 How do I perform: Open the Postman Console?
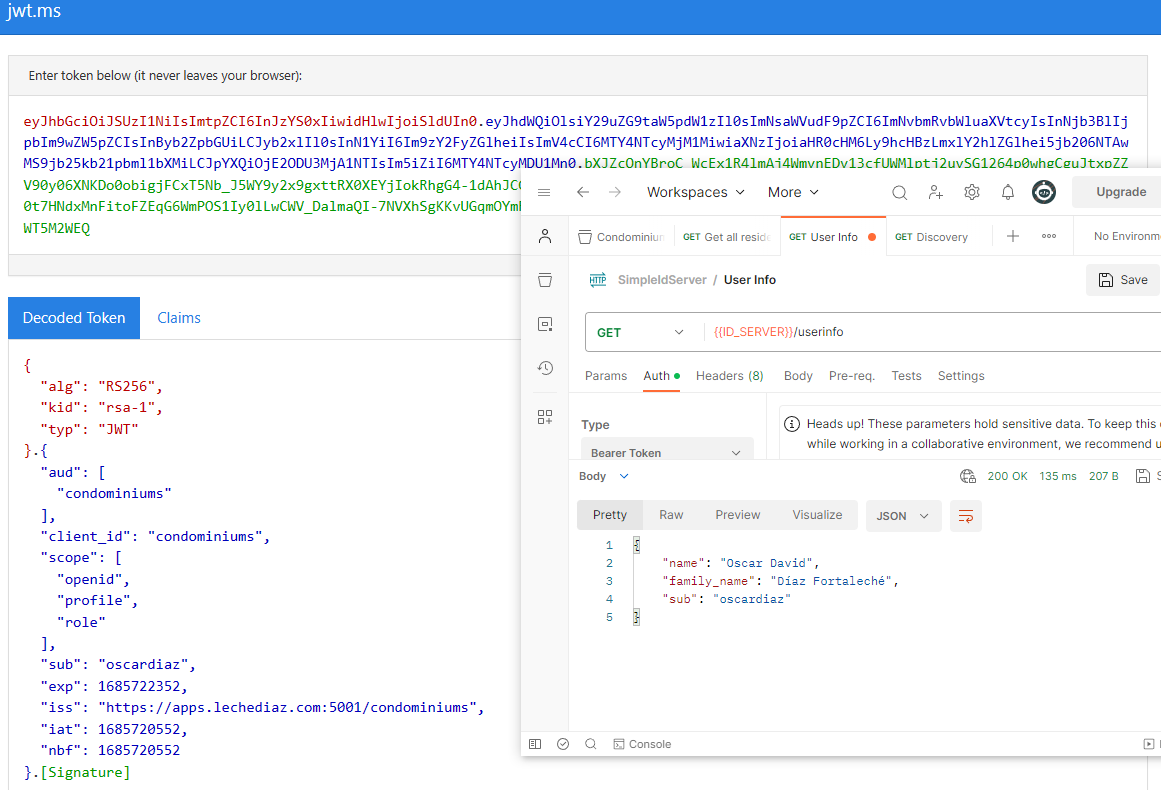[642, 744]
